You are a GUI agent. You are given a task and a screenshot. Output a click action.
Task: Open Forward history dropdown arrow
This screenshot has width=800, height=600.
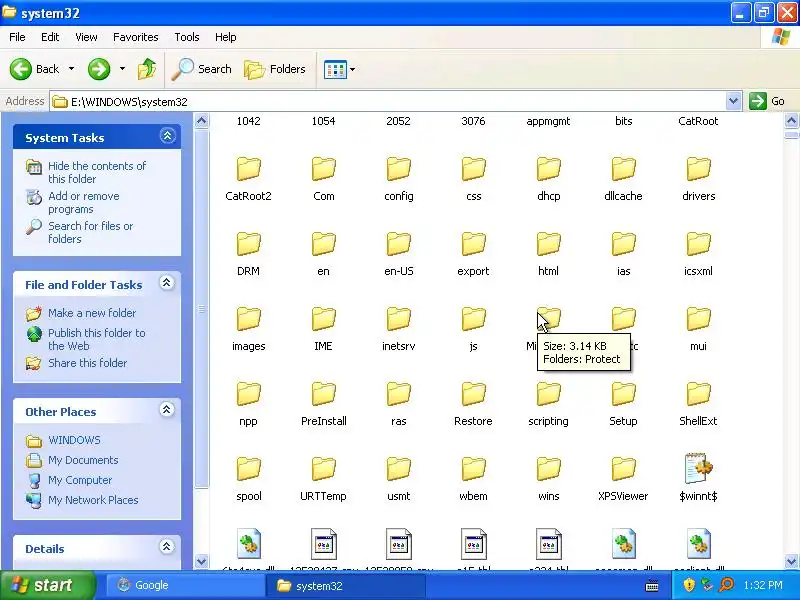click(x=122, y=69)
